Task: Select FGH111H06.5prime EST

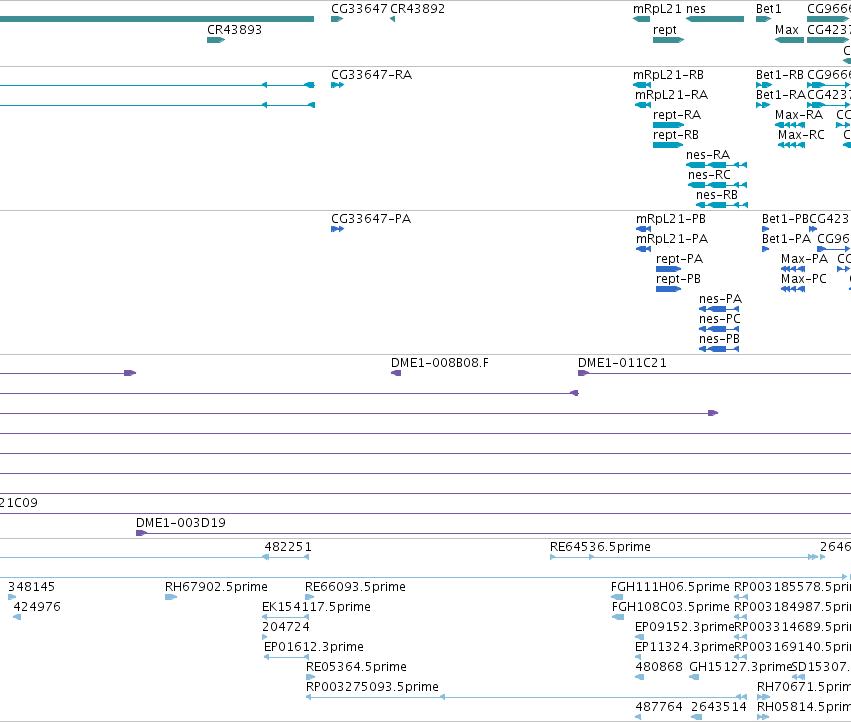Action: [617, 597]
